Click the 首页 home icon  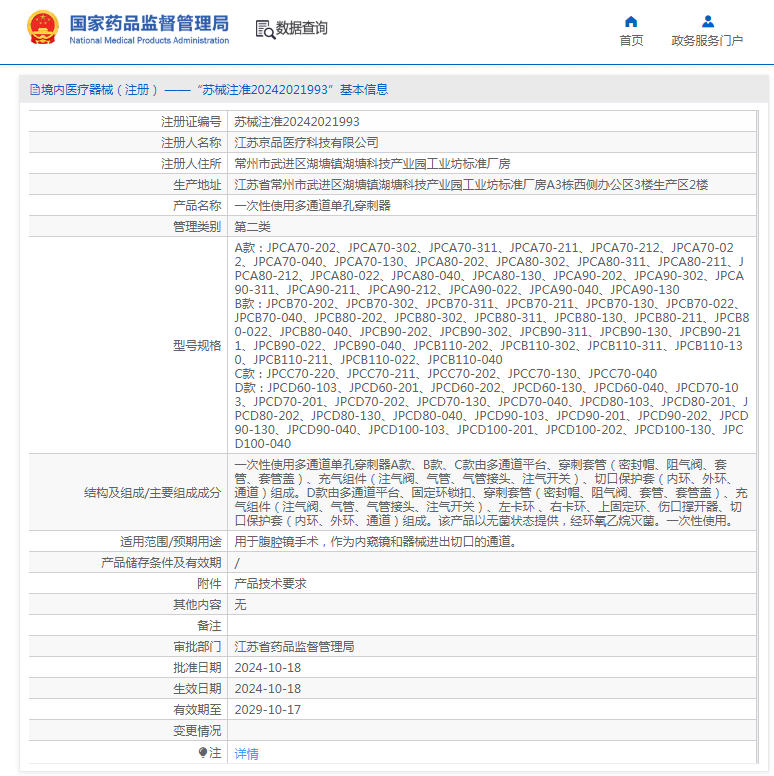pos(631,21)
